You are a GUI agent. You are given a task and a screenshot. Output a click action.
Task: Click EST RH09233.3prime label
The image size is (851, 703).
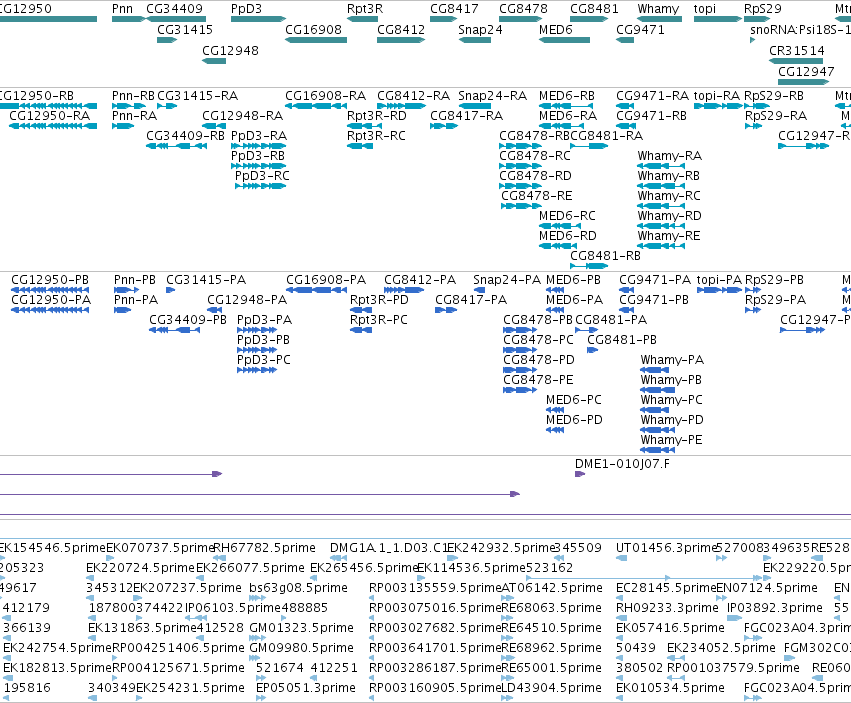point(667,608)
